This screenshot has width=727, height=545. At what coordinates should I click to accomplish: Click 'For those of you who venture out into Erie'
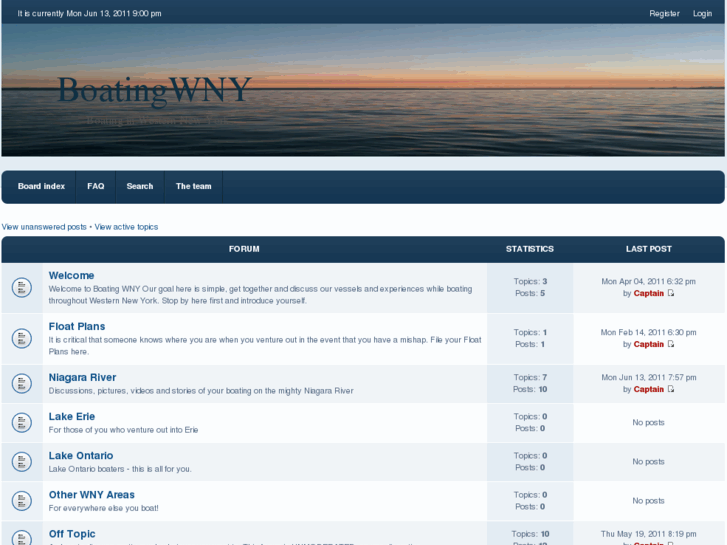click(123, 430)
